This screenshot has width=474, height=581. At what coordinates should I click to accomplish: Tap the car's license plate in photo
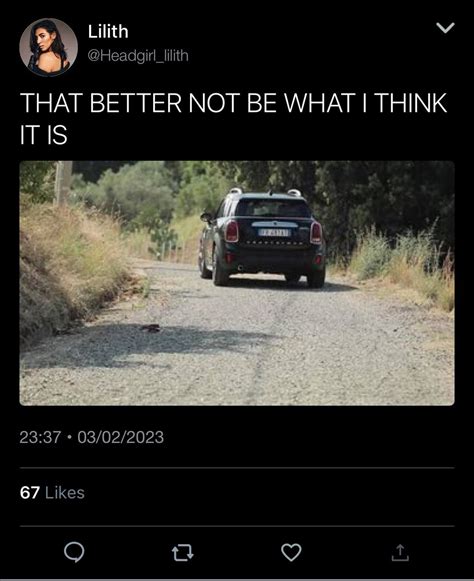[x=274, y=233]
